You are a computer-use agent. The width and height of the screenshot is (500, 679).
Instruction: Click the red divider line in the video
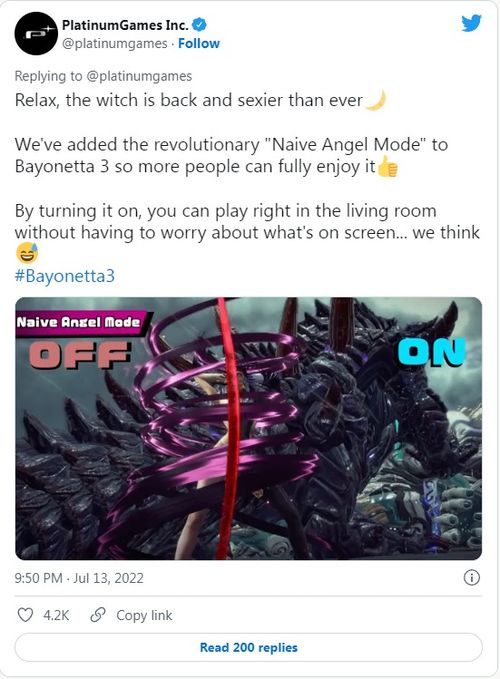click(x=228, y=428)
